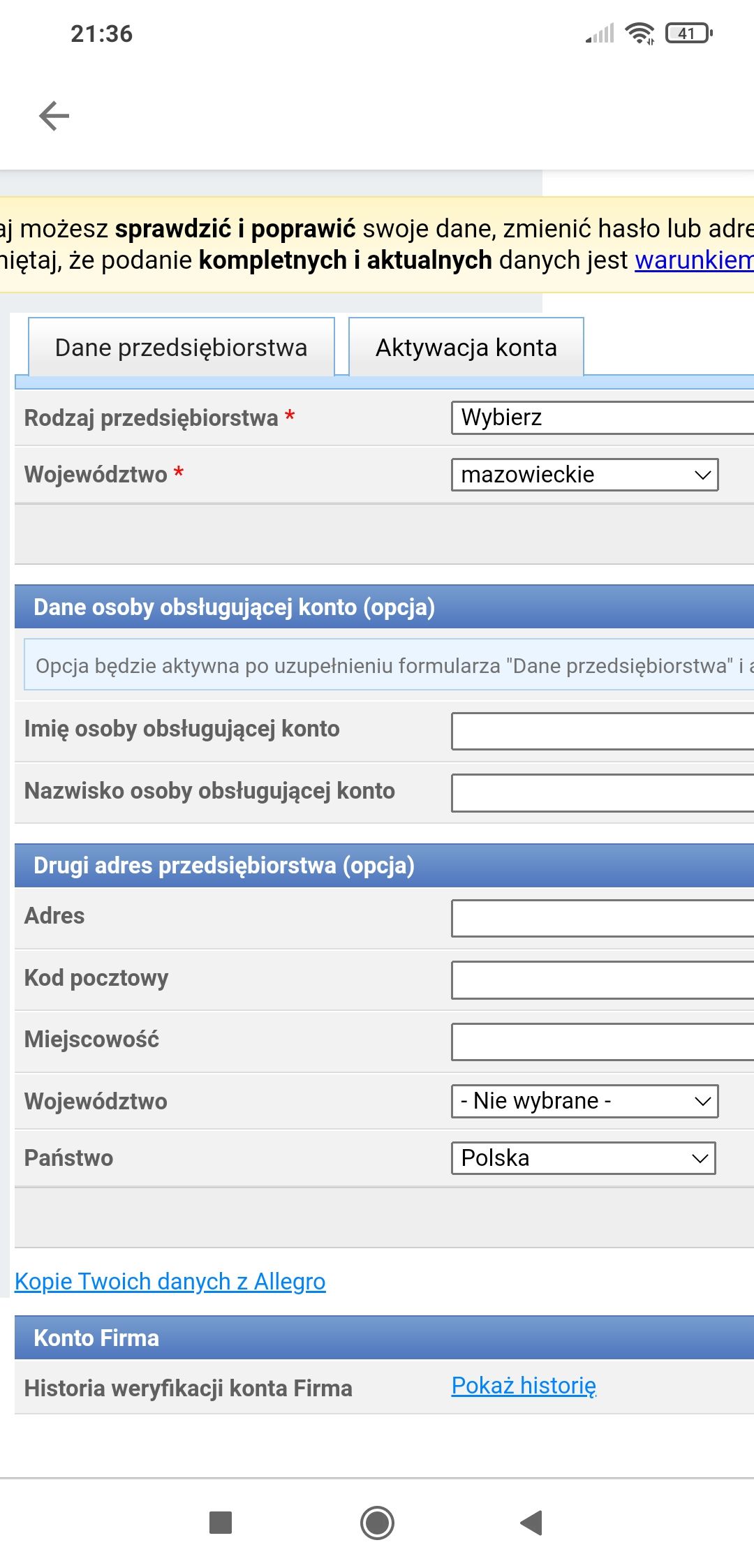Open the Państwo dropdown showing Polska

coord(585,1157)
